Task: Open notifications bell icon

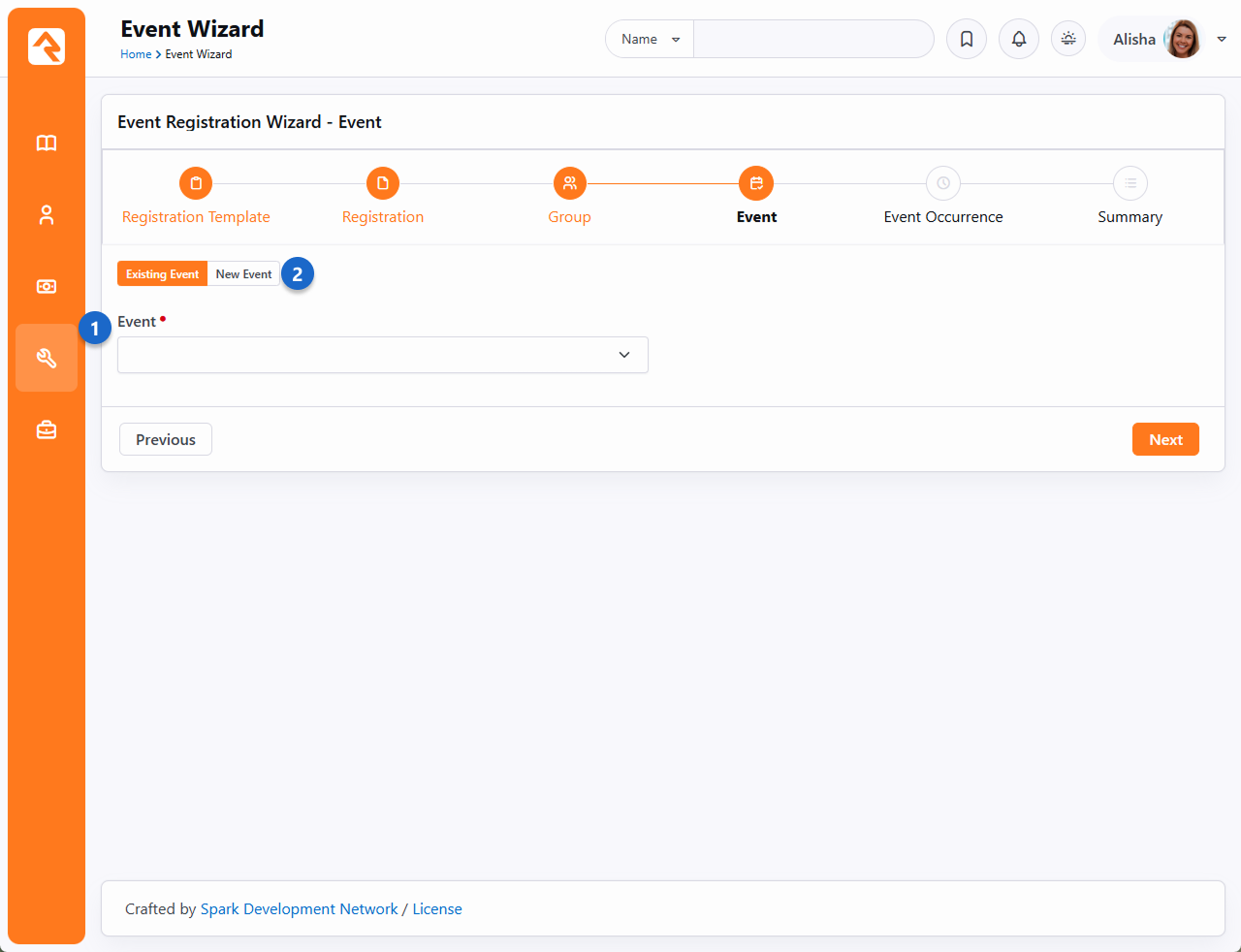Action: tap(1019, 39)
